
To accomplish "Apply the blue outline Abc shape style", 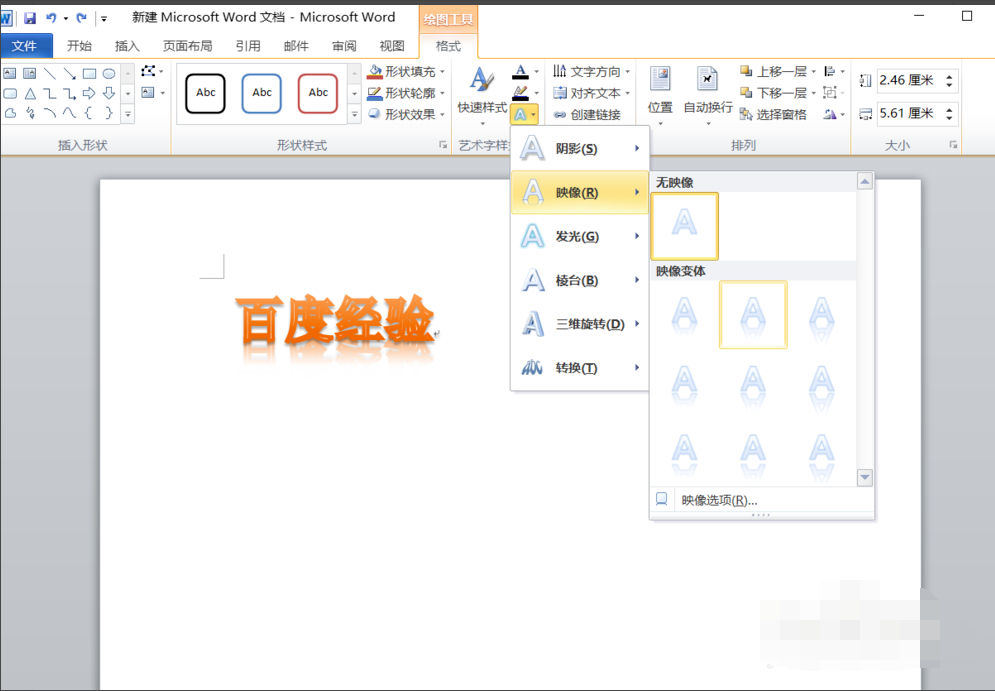I will tap(261, 93).
